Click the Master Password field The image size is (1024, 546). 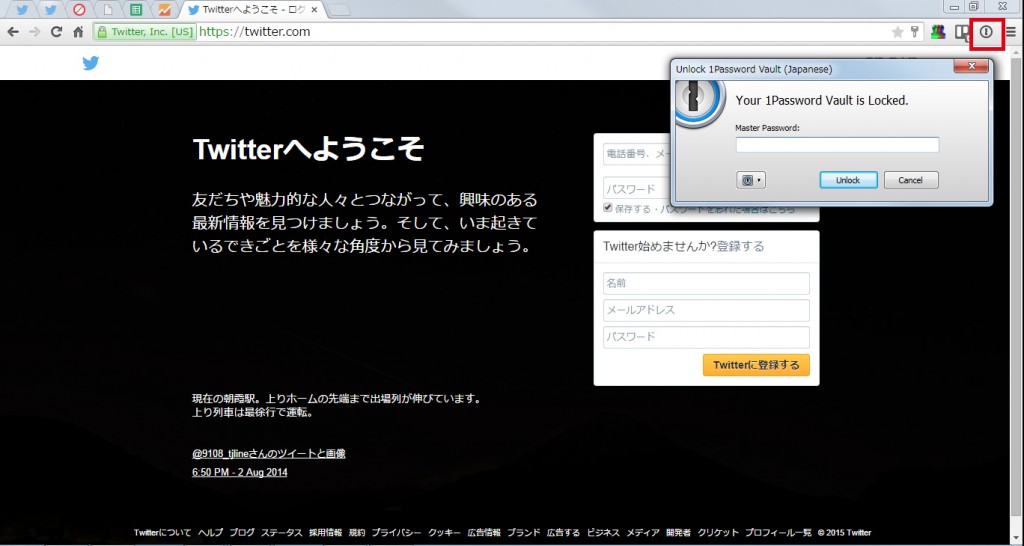coord(837,144)
